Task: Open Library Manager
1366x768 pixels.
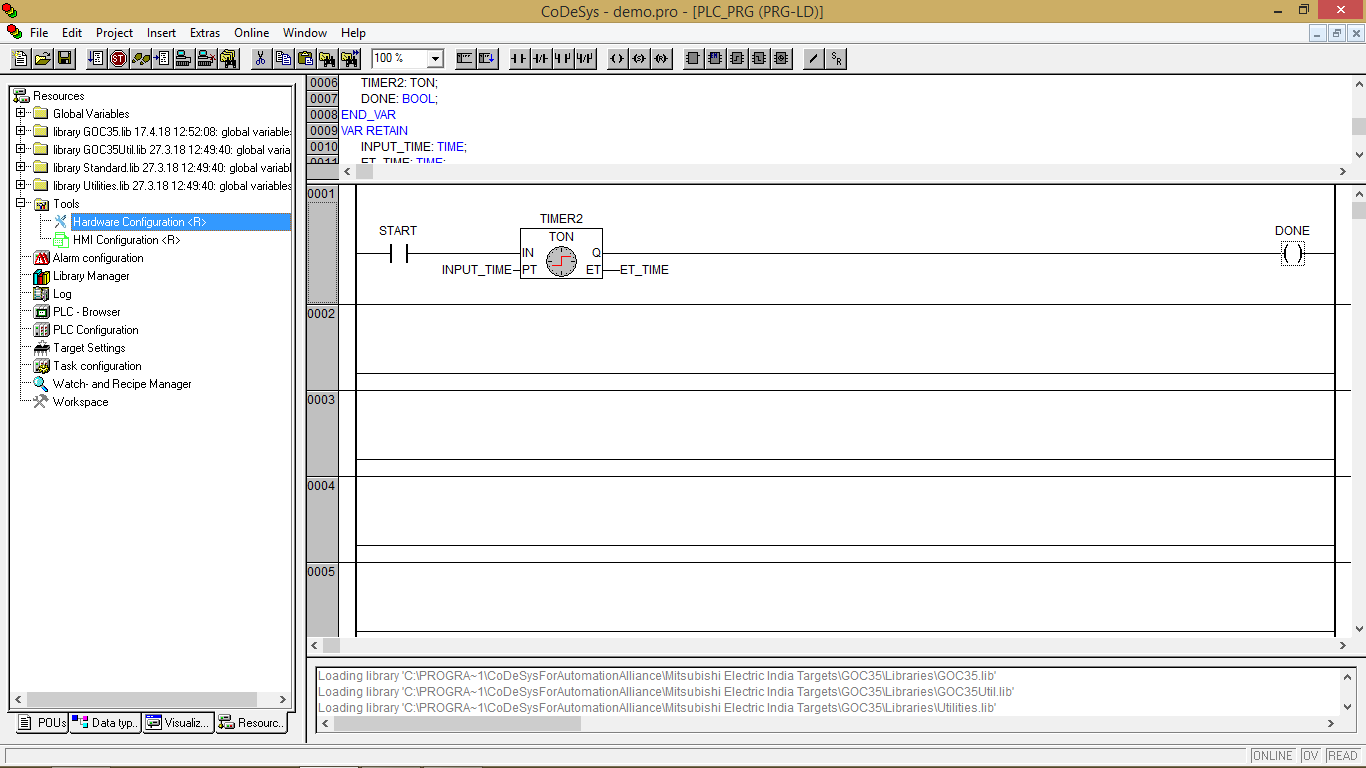Action: click(x=91, y=276)
